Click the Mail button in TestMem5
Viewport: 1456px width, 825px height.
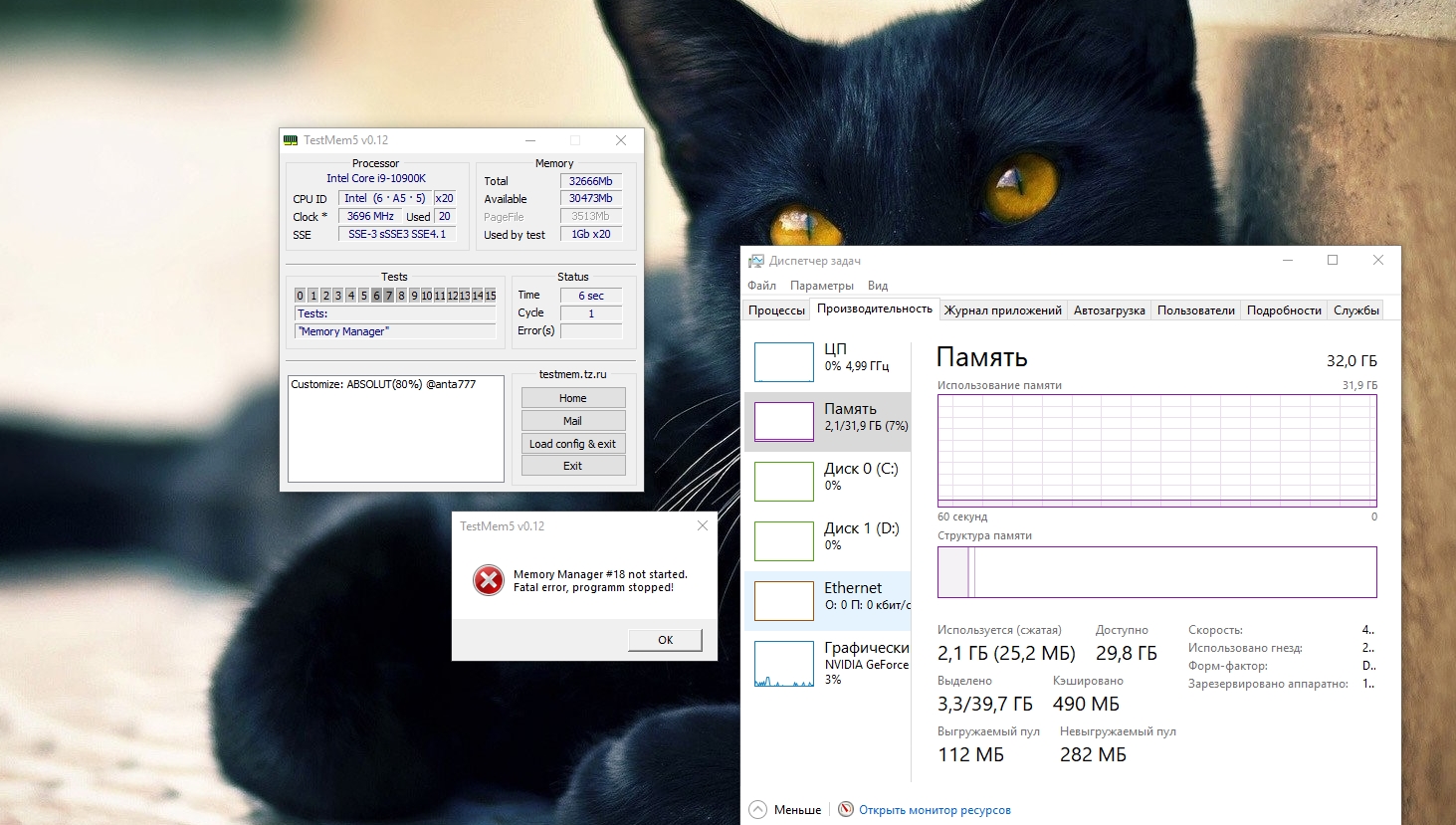coord(573,421)
